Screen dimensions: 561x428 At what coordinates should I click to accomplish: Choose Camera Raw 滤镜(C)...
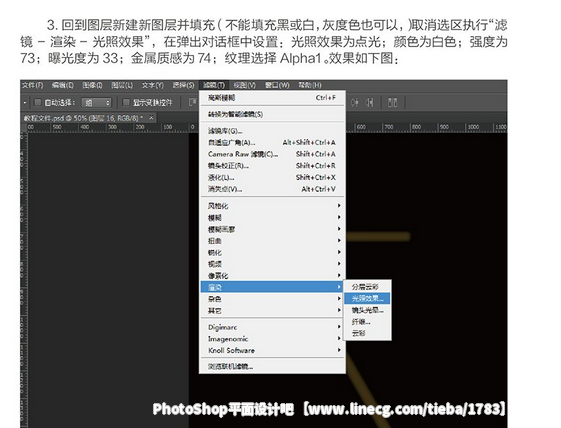click(272, 154)
